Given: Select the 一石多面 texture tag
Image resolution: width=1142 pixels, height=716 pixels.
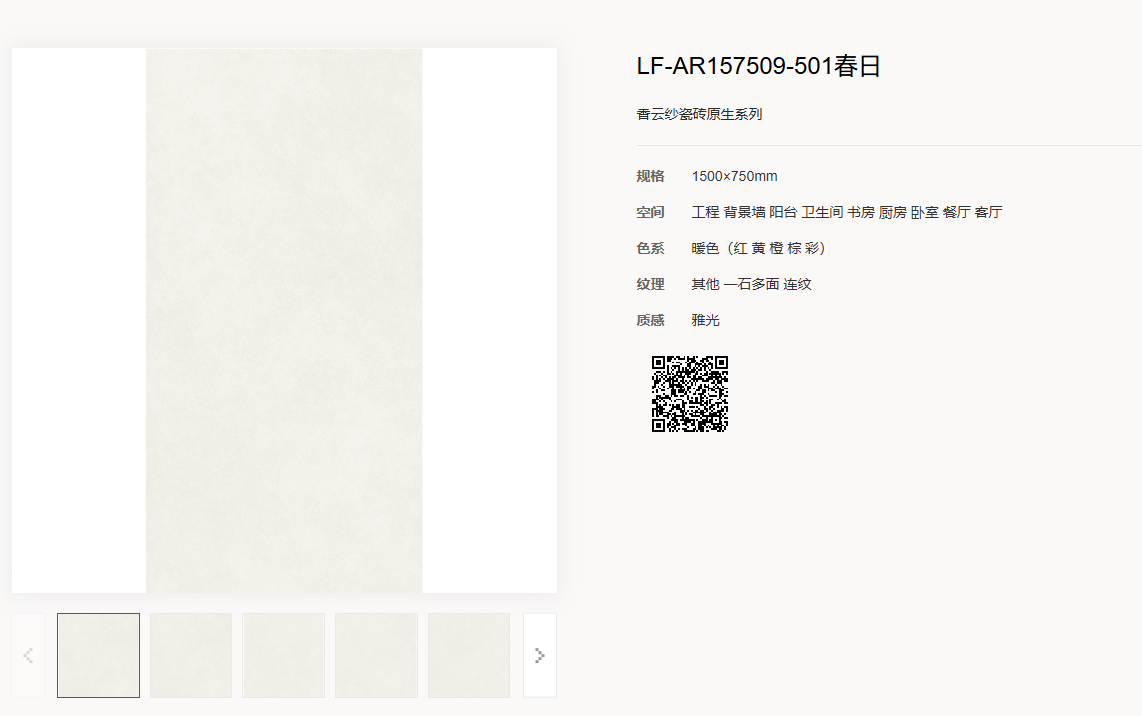Looking at the screenshot, I should [751, 284].
